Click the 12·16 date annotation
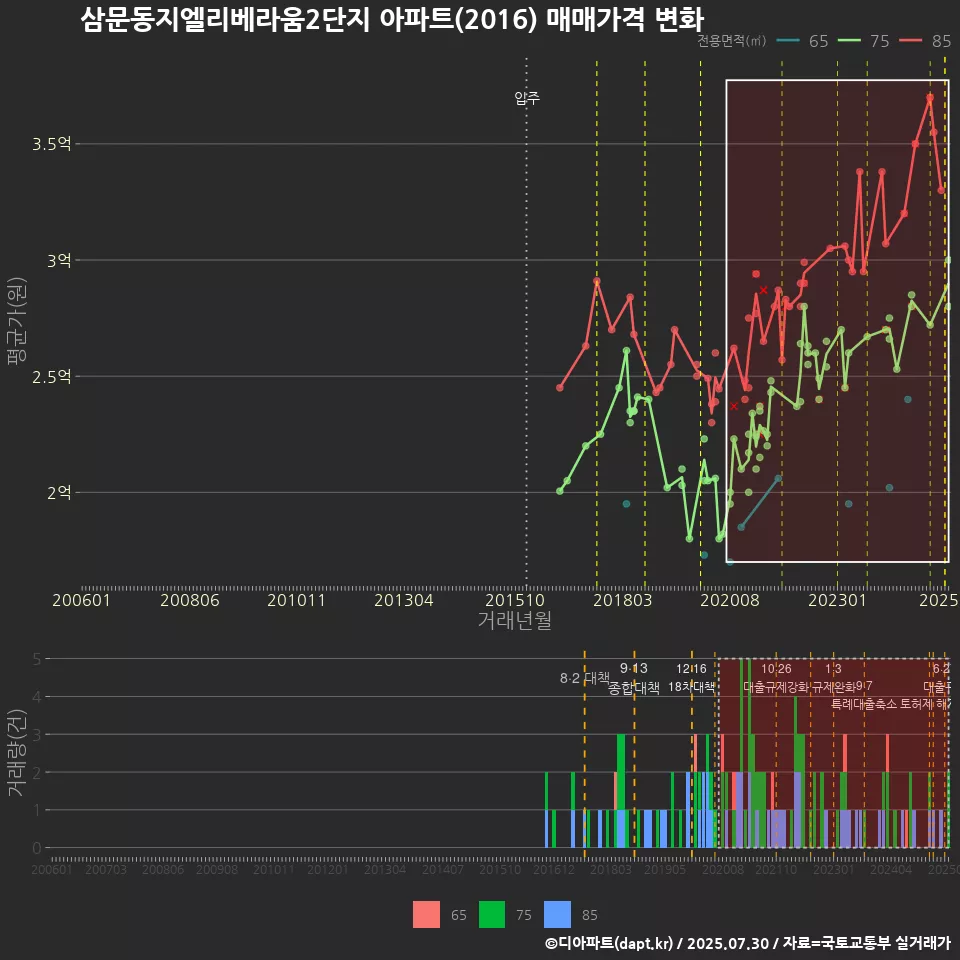Screen dimensions: 960x960 (x=691, y=669)
